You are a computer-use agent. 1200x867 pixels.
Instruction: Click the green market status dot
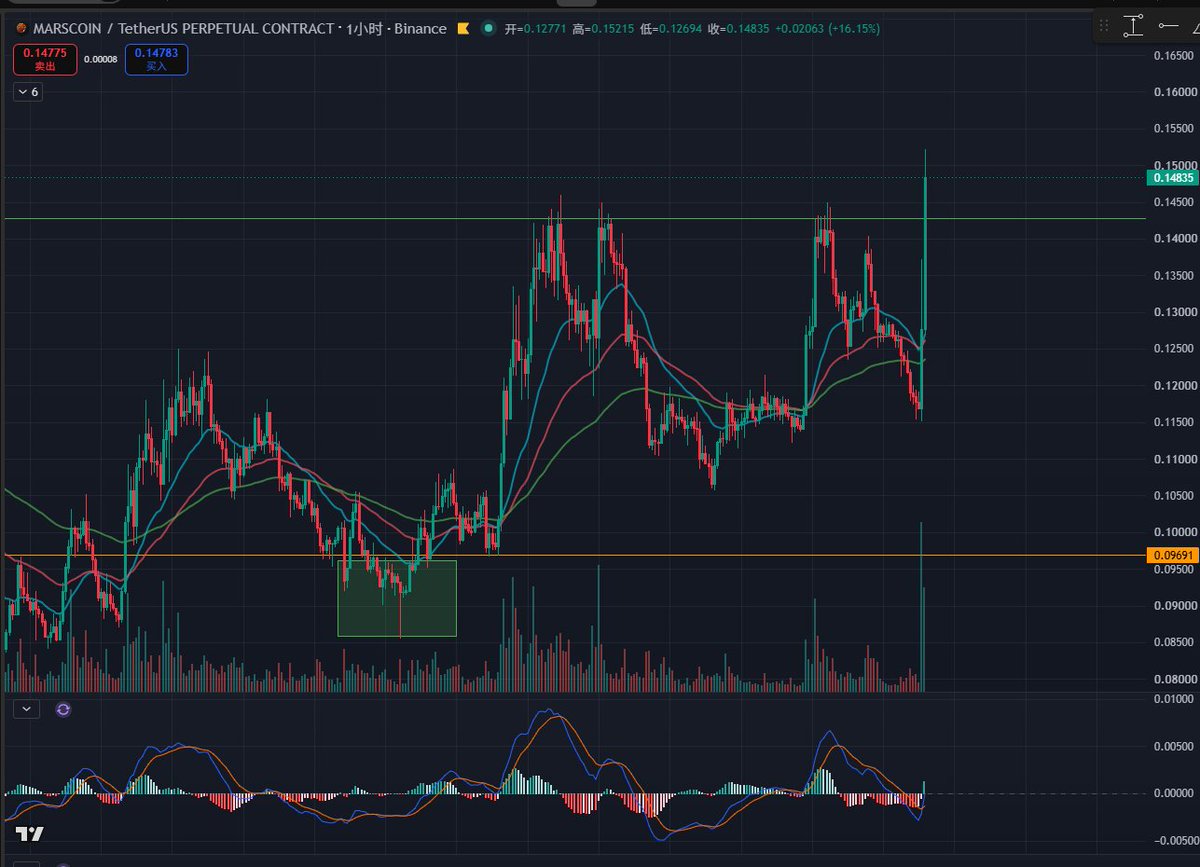point(488,28)
